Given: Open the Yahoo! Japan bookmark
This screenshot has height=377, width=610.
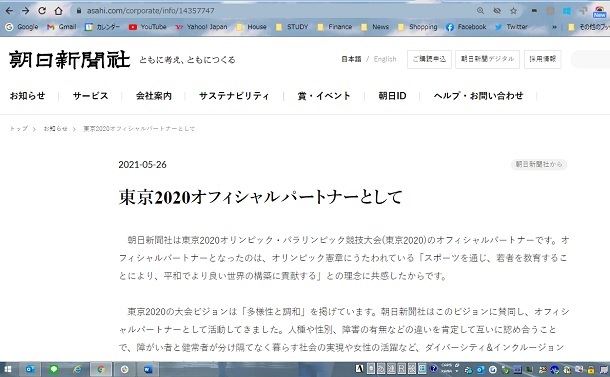Looking at the screenshot, I should (201, 27).
